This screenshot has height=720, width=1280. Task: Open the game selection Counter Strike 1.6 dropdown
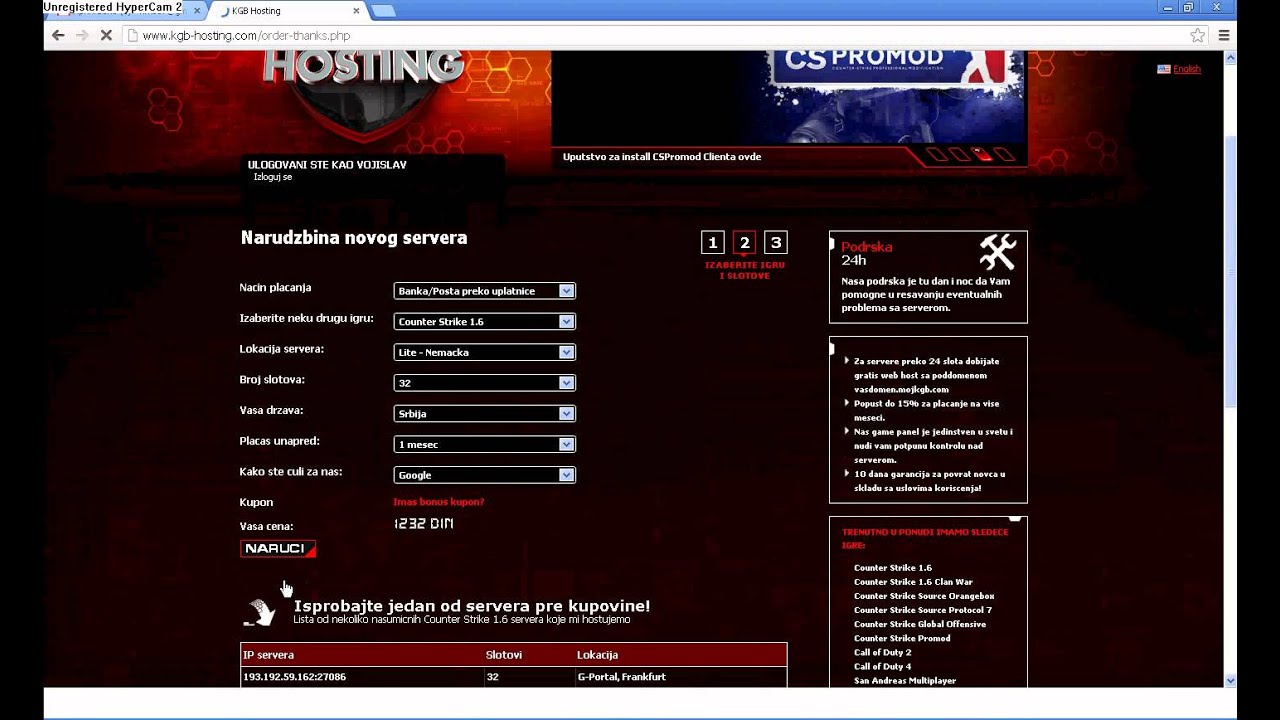[484, 322]
